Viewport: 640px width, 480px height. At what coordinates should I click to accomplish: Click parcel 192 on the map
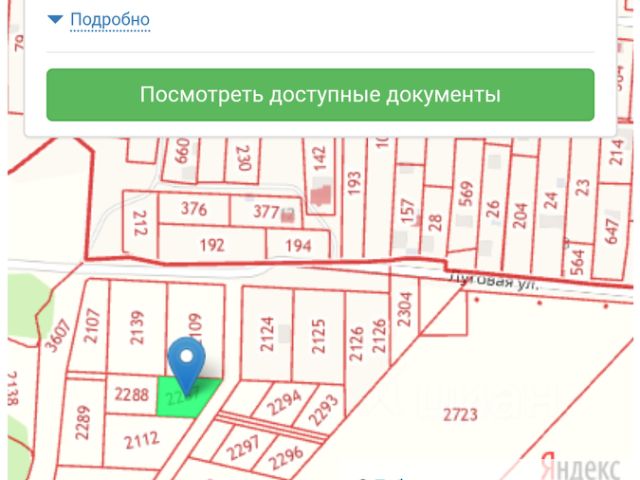[212, 245]
